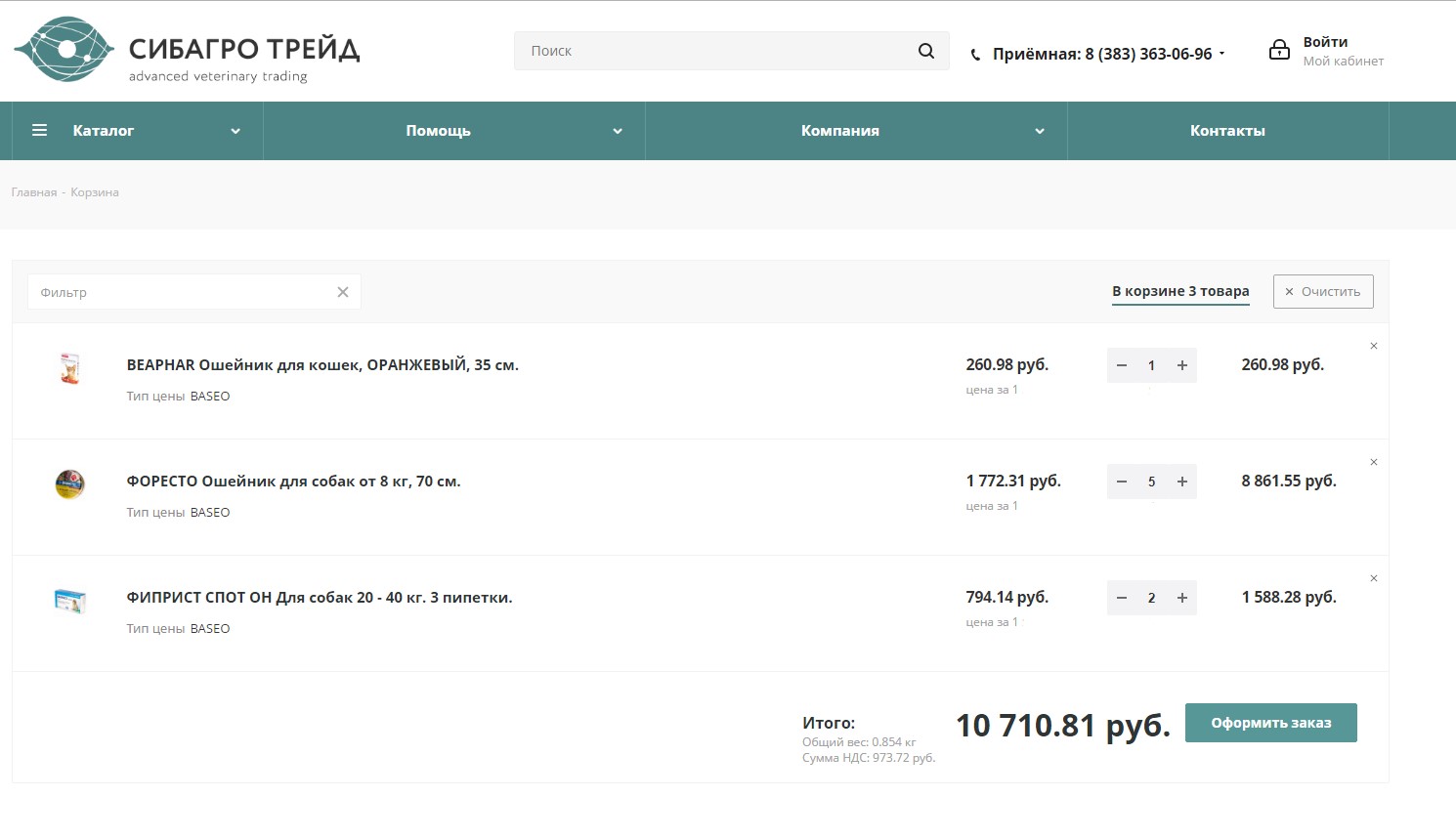Expand the Каталог menu chevron
The image size is (1456, 839).
(236, 131)
